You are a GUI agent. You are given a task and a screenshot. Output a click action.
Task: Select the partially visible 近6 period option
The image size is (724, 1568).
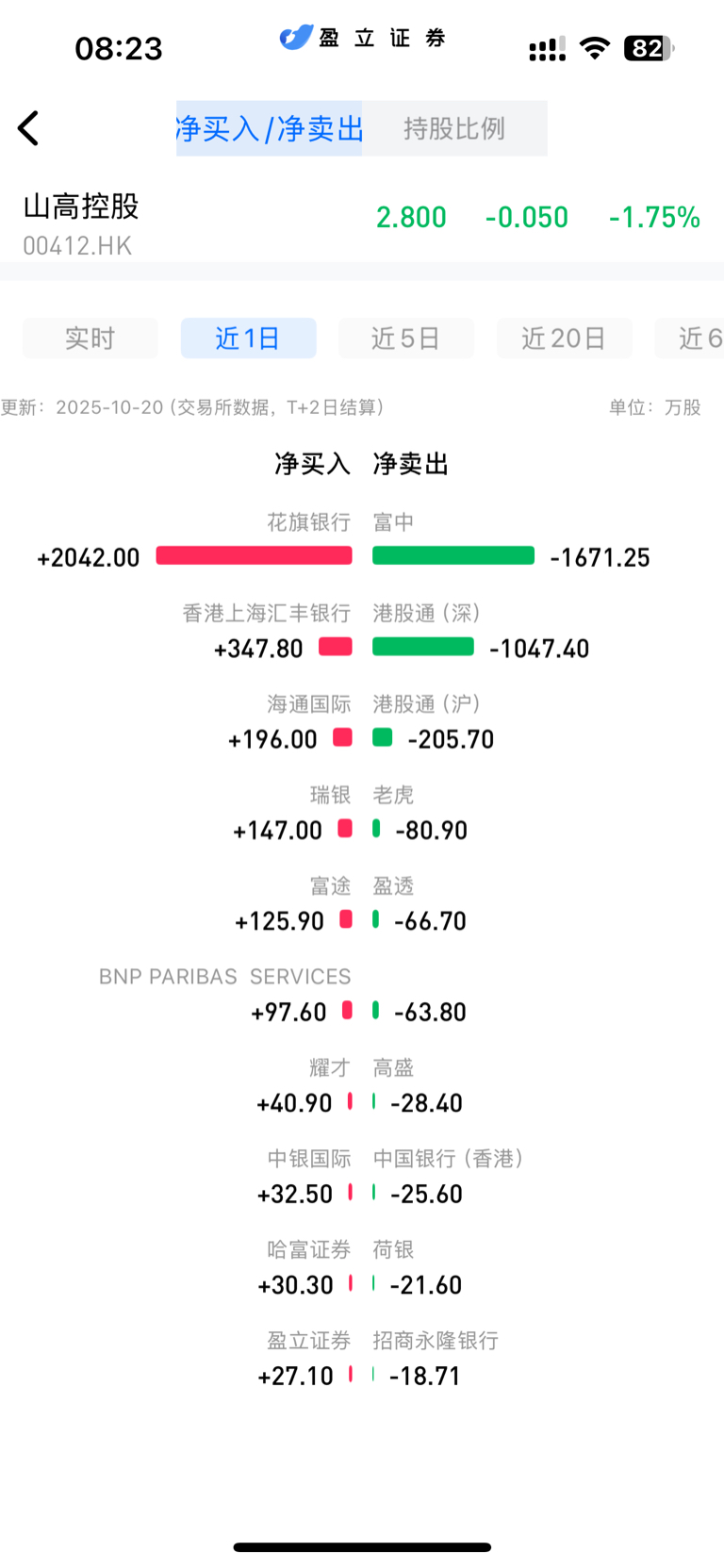(690, 338)
